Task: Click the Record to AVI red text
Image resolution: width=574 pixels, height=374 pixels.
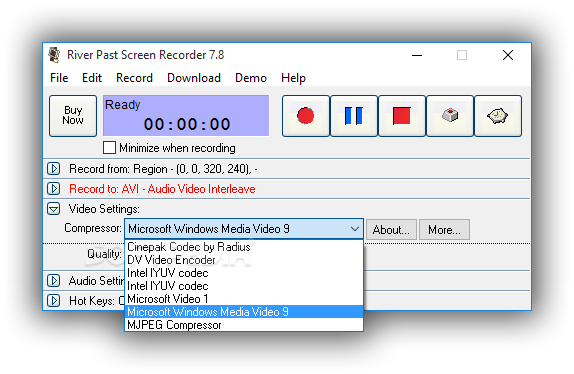Action: (162, 189)
